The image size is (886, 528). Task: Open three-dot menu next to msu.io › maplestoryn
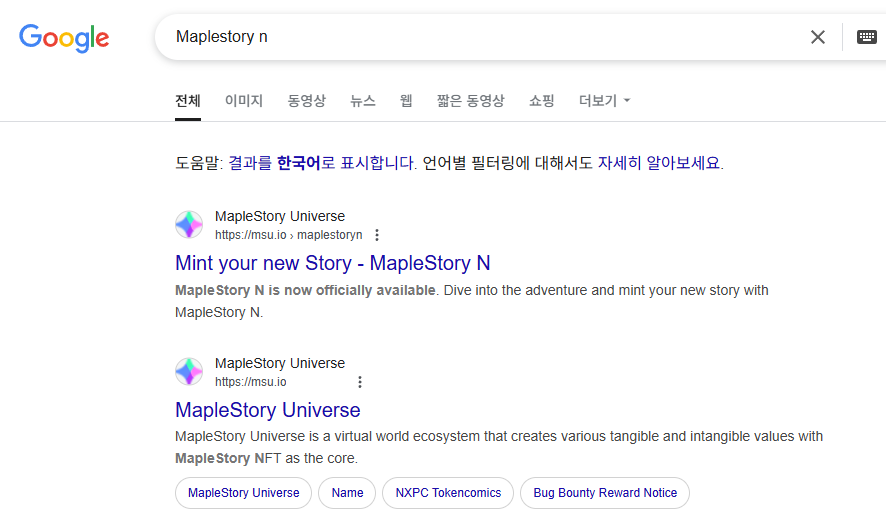pos(377,235)
